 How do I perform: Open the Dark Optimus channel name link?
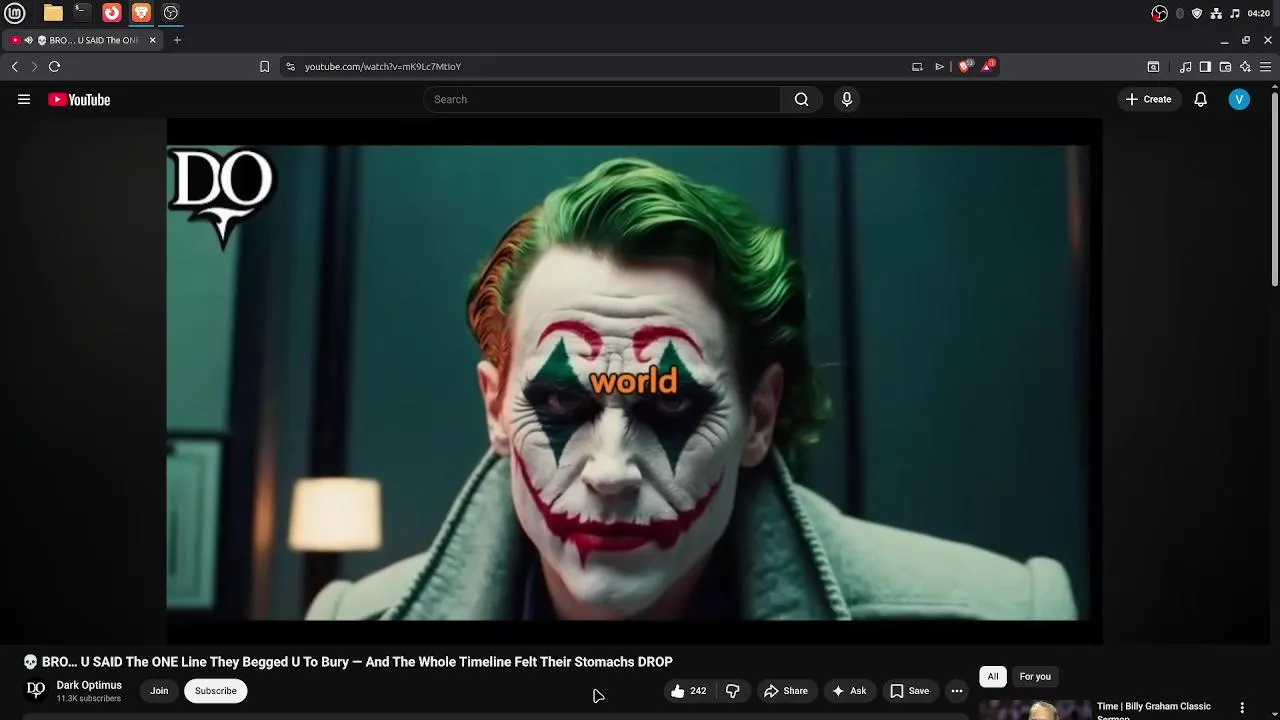(89, 685)
